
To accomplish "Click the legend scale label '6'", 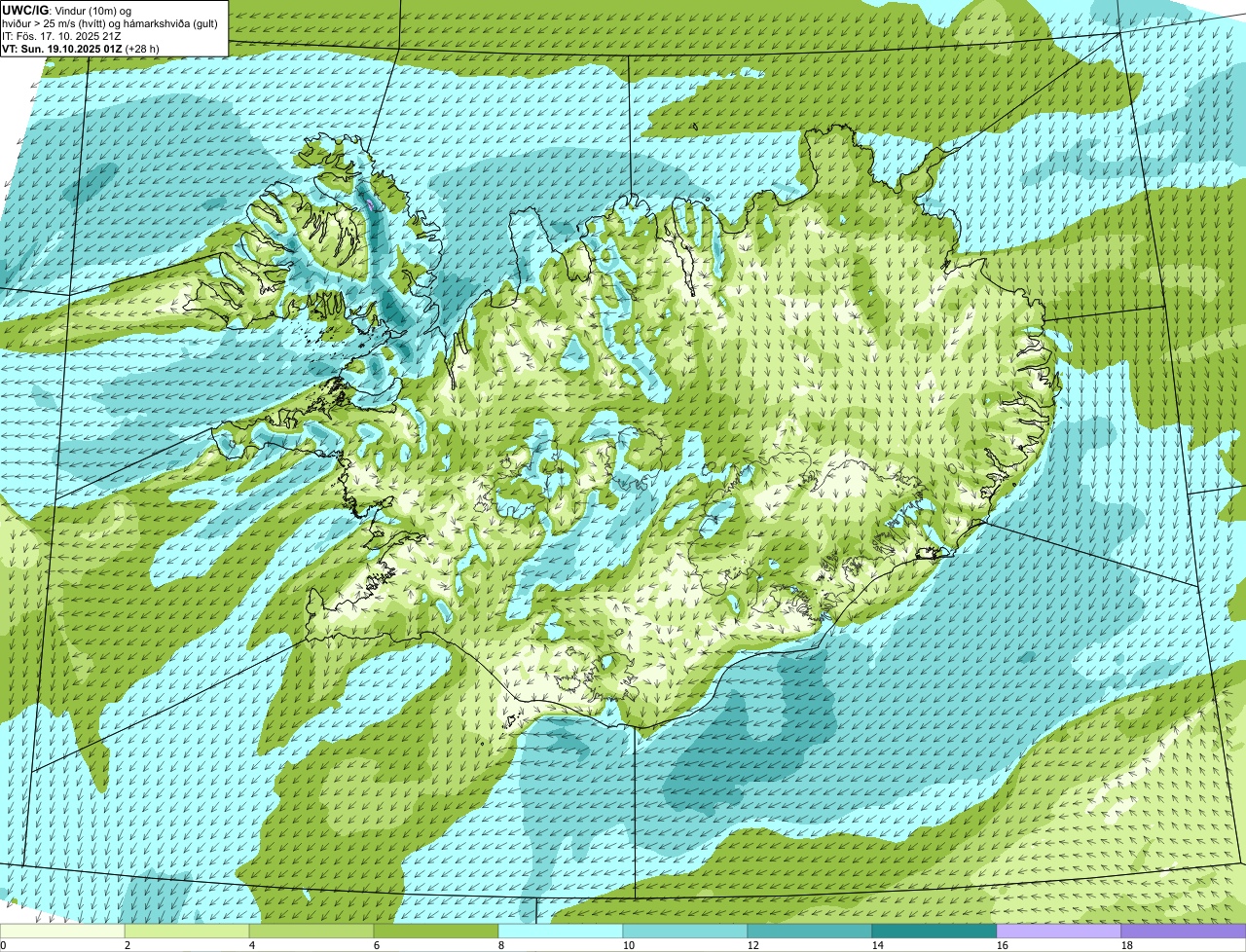I will coord(377,945).
